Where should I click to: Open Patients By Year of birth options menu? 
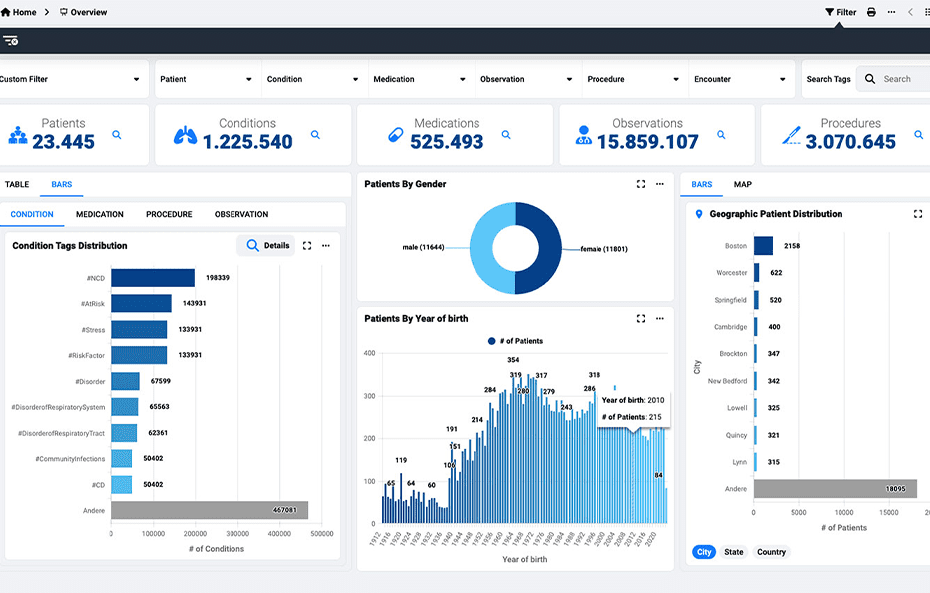[659, 318]
